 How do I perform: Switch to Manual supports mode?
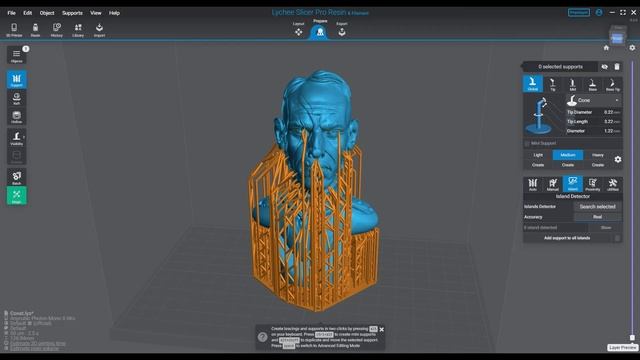(x=553, y=184)
